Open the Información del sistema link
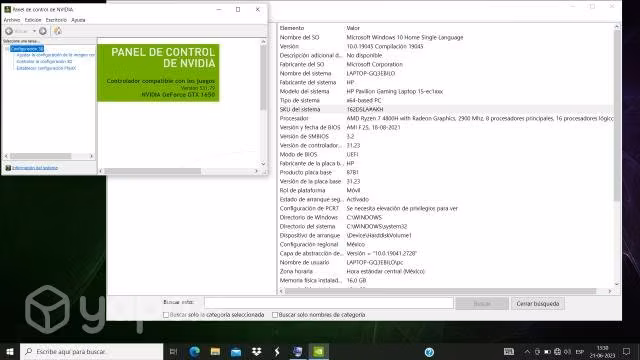The height and width of the screenshot is (360, 640). [x=35, y=168]
